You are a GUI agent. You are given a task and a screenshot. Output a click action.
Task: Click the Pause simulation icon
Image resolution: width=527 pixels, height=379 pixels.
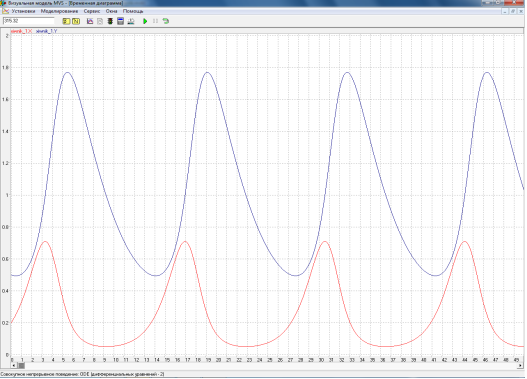(155, 21)
